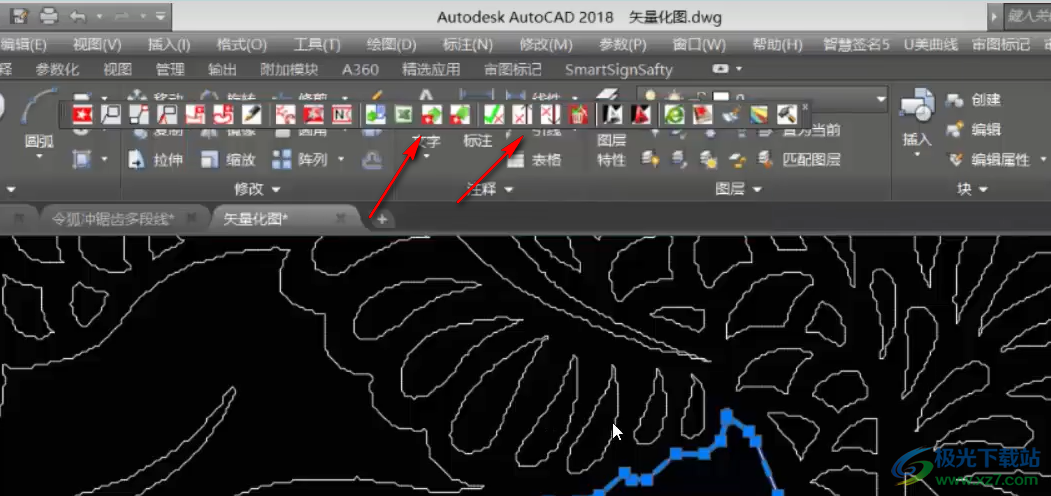The image size is (1051, 496).
Task: Click the 创建 (Create block) button
Action: point(973,100)
